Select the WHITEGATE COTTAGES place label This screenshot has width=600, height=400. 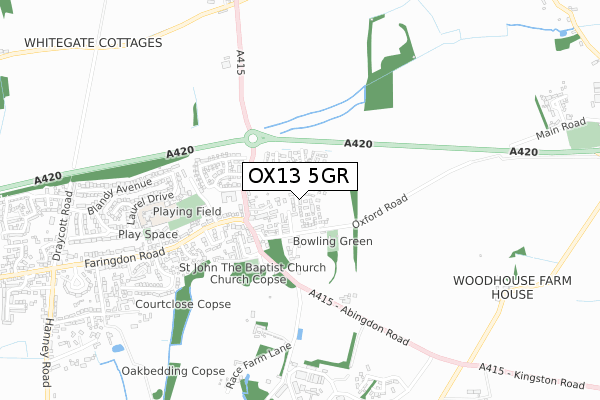[x=93, y=43]
